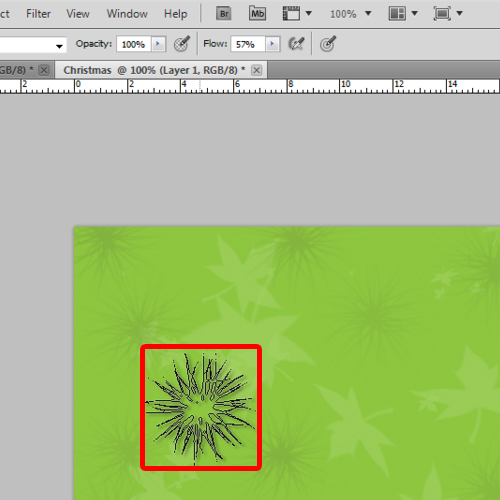
Task: Open the Opacity slider arrow
Action: tap(158, 44)
